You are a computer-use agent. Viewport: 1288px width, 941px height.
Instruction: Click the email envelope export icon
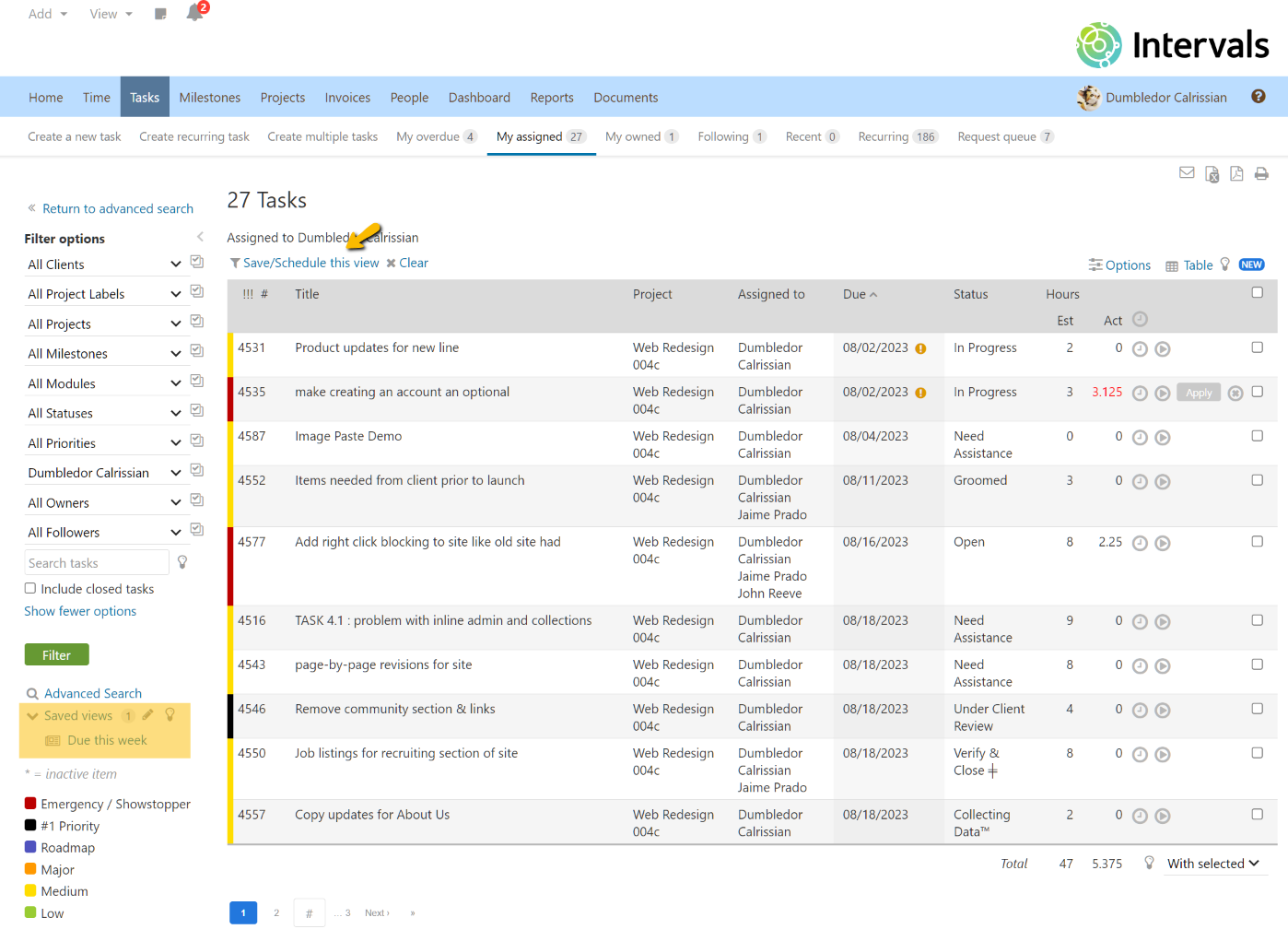[1187, 173]
